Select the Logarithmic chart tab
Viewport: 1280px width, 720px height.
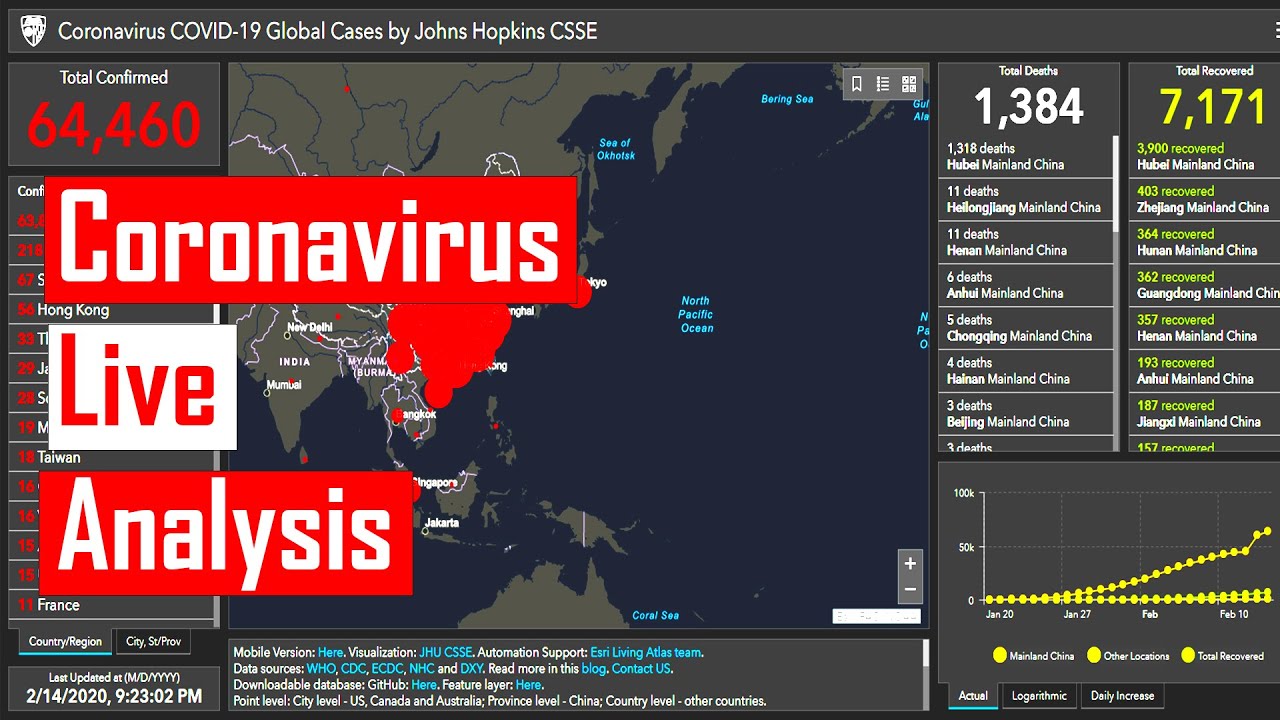(1039, 696)
